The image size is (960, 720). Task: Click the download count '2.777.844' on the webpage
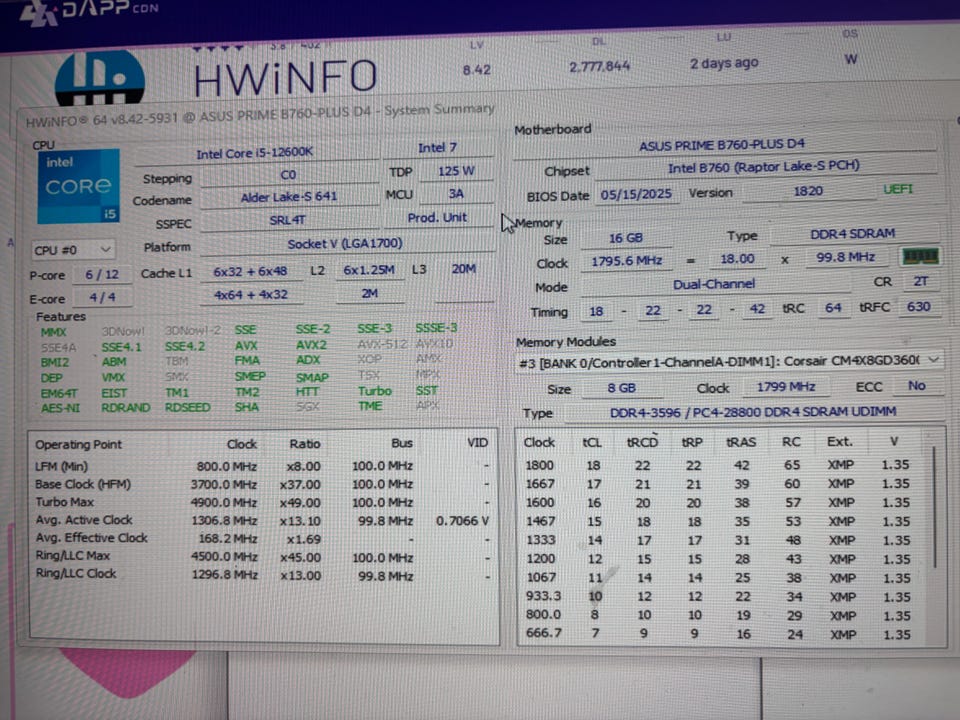coord(599,66)
